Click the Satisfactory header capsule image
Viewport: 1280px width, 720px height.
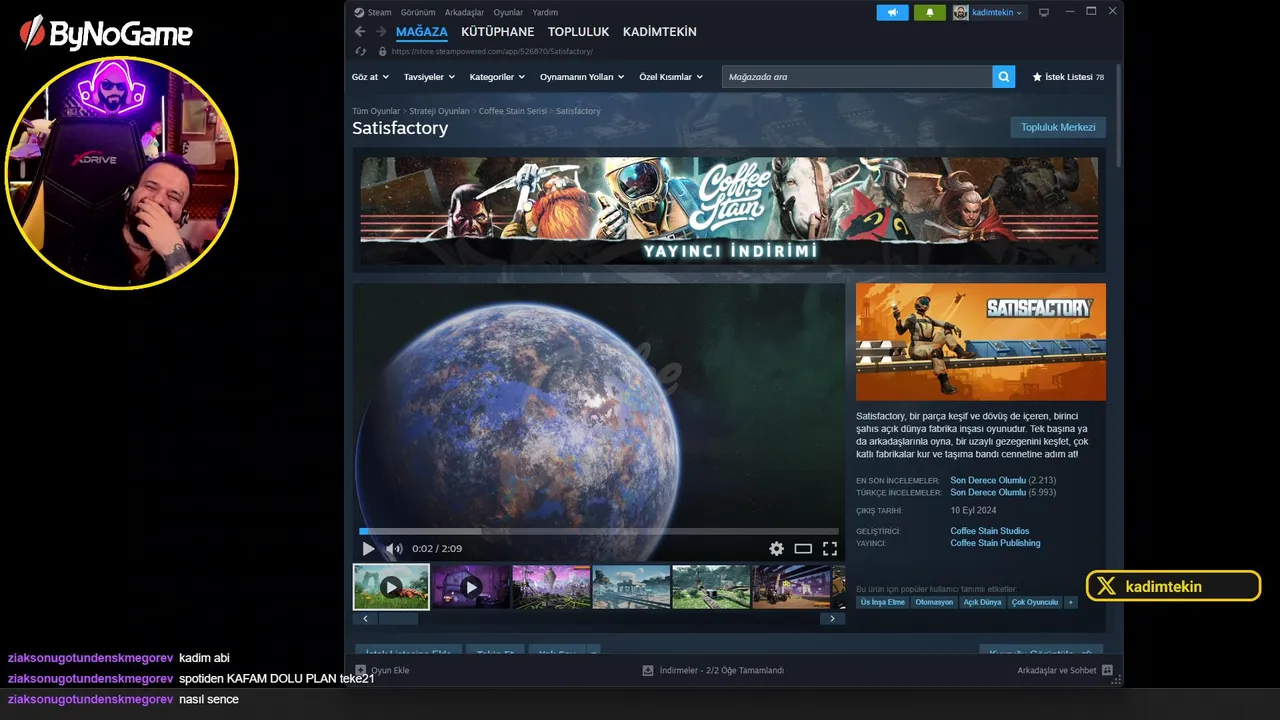981,342
